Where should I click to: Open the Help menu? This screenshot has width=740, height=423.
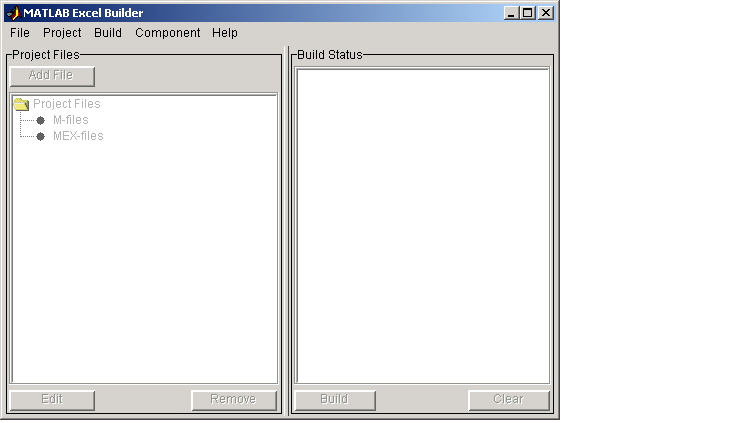pos(225,33)
